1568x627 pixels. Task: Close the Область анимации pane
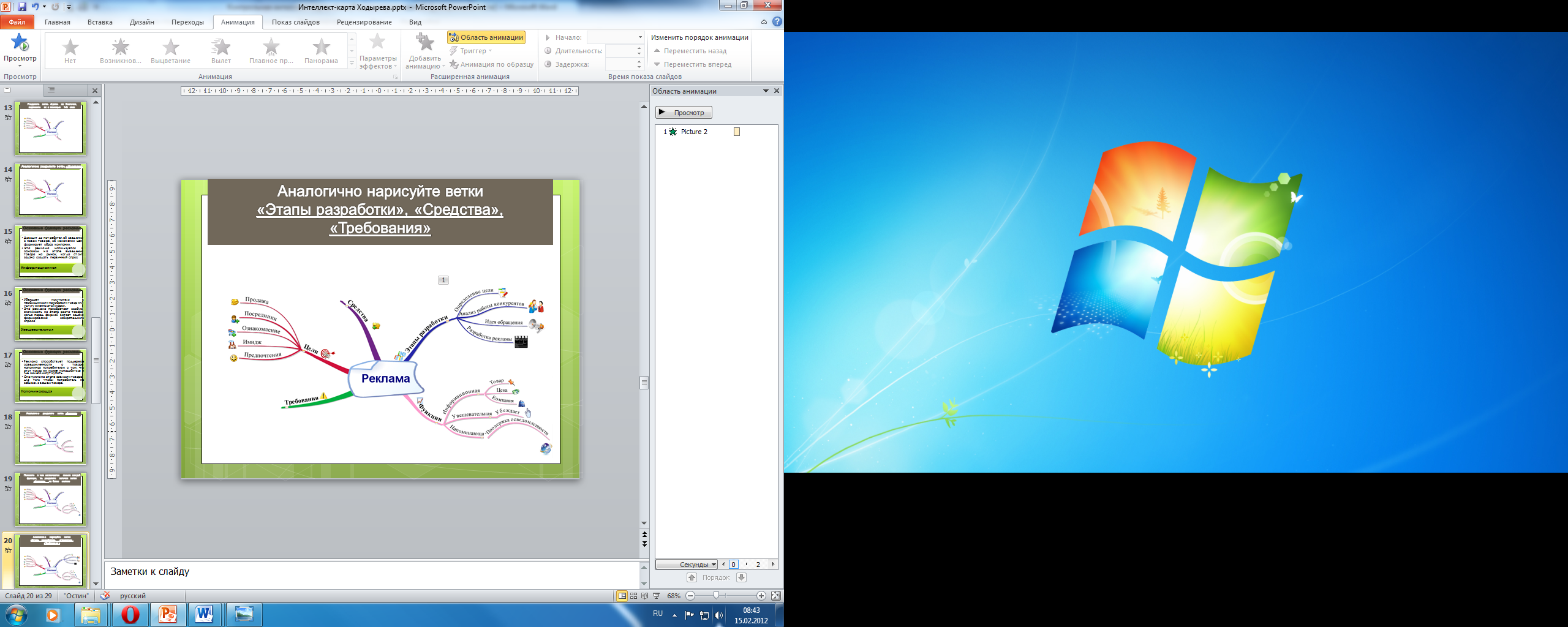click(777, 91)
